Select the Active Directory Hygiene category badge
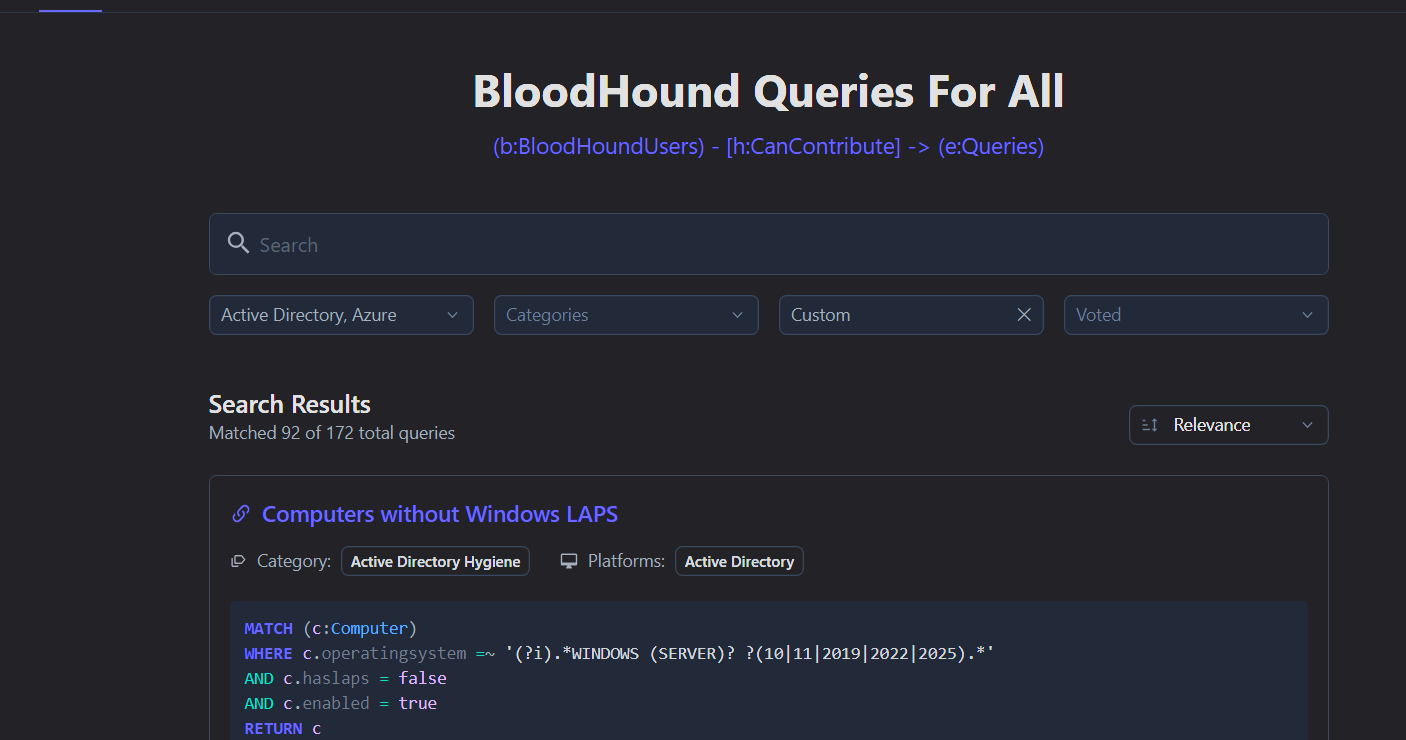This screenshot has width=1406, height=740. [435, 562]
